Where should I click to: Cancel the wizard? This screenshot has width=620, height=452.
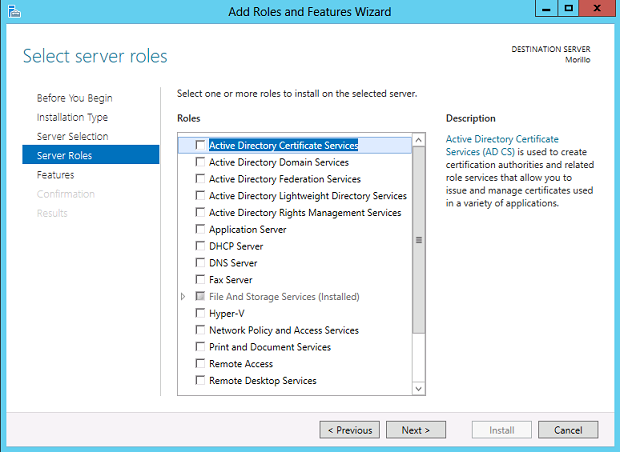click(568, 430)
